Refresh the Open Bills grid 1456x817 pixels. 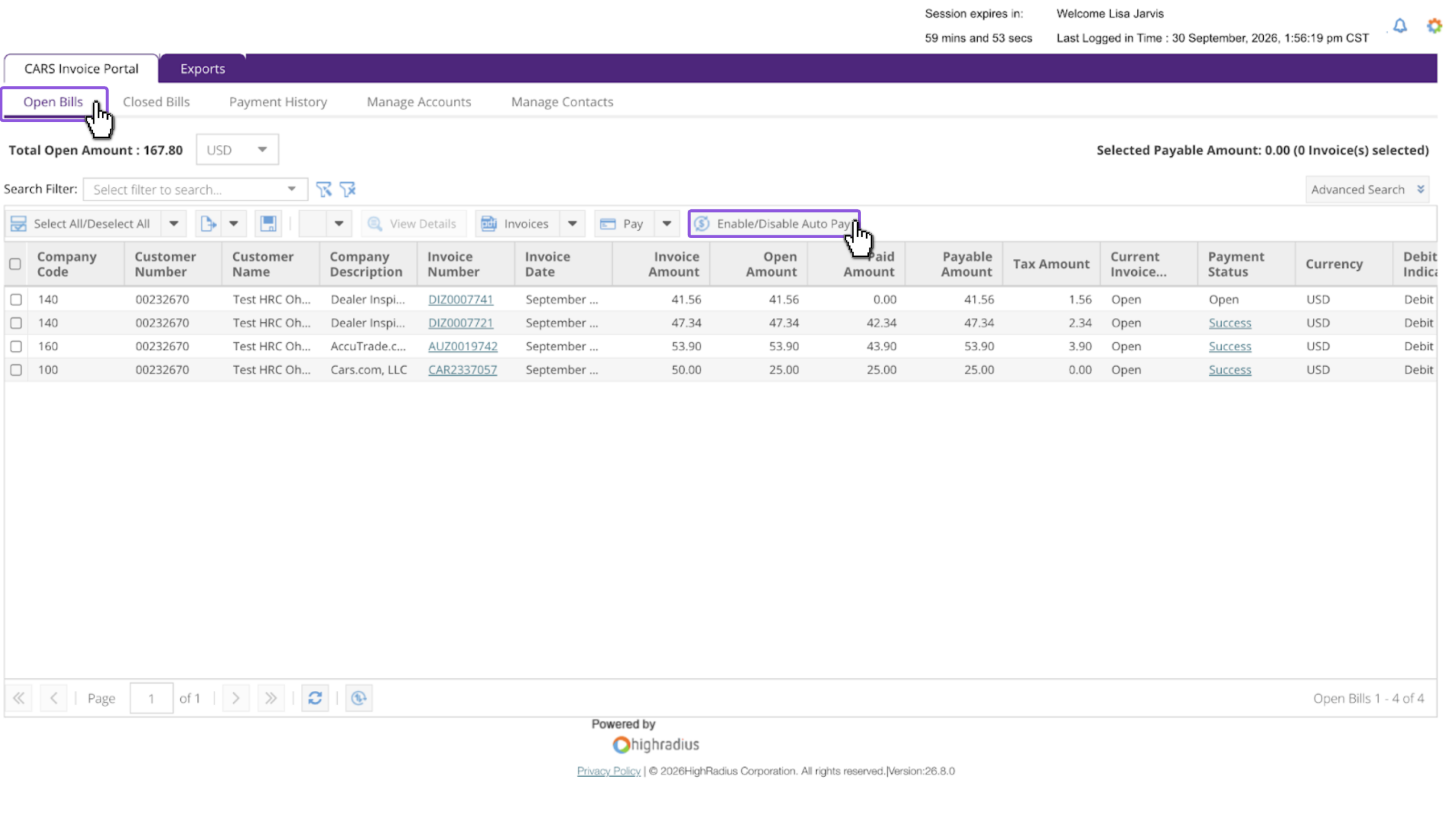tap(315, 698)
